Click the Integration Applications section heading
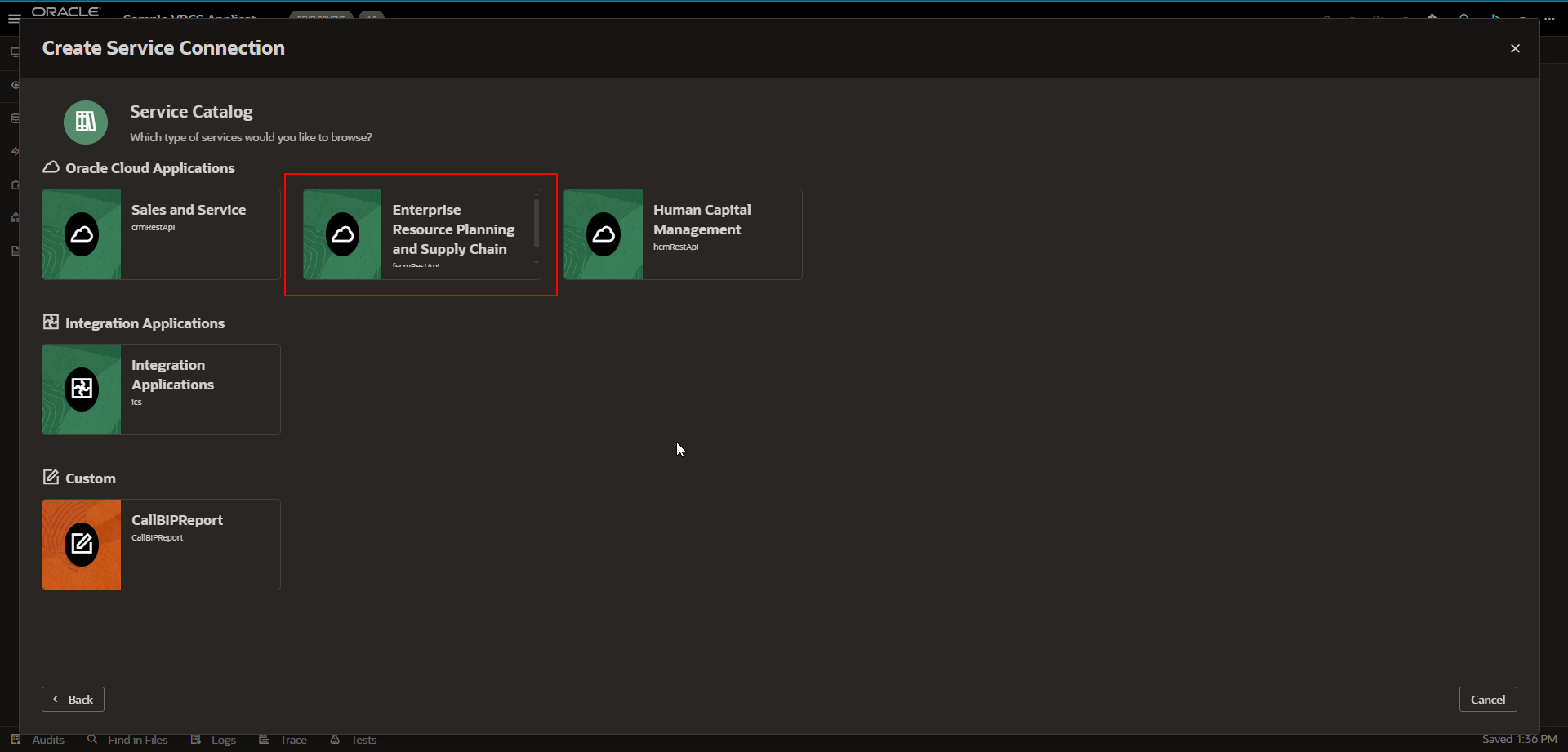This screenshot has height=752, width=1568. [x=134, y=323]
